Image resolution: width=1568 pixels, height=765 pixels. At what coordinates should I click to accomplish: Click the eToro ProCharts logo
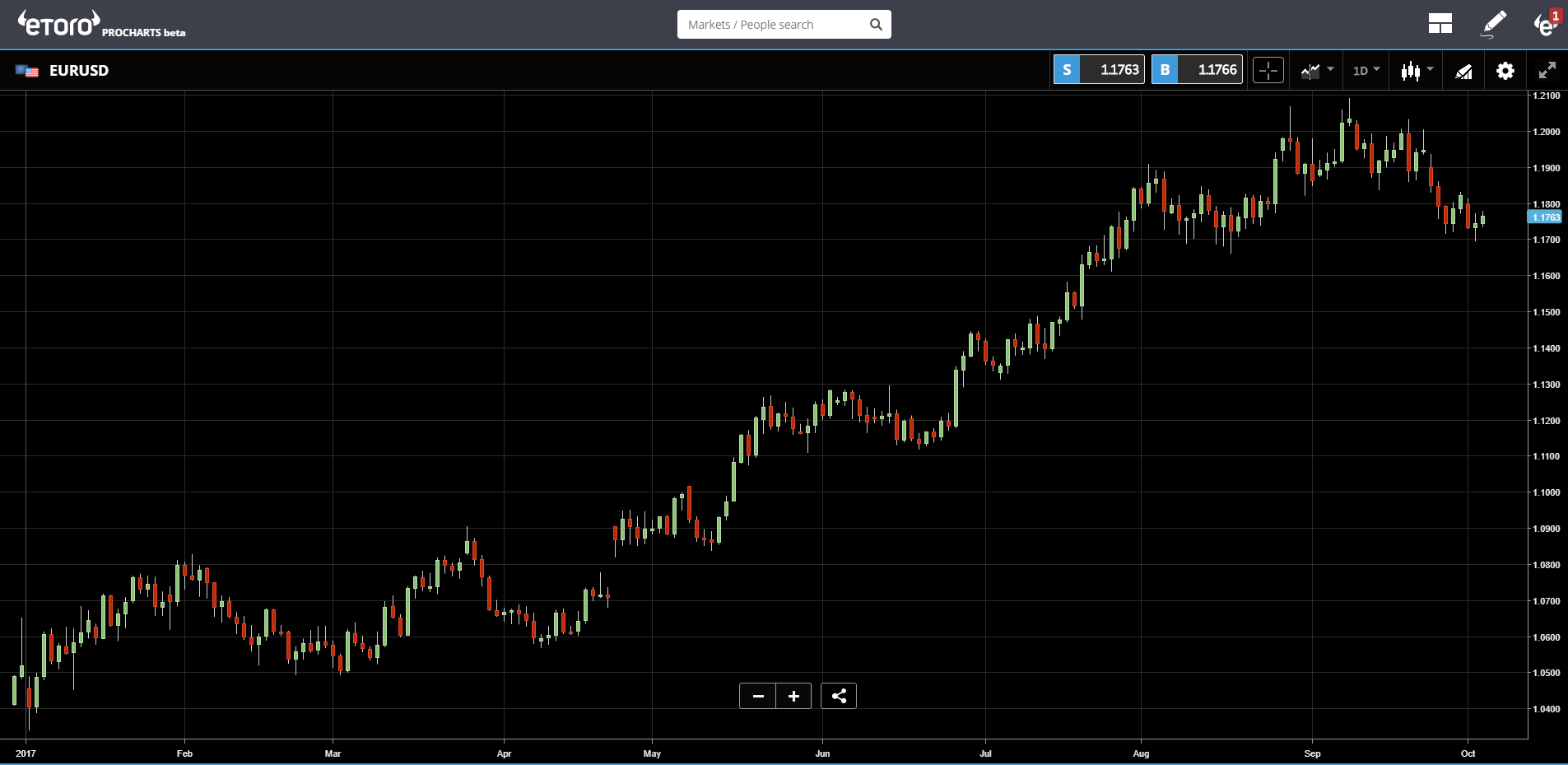[101, 24]
